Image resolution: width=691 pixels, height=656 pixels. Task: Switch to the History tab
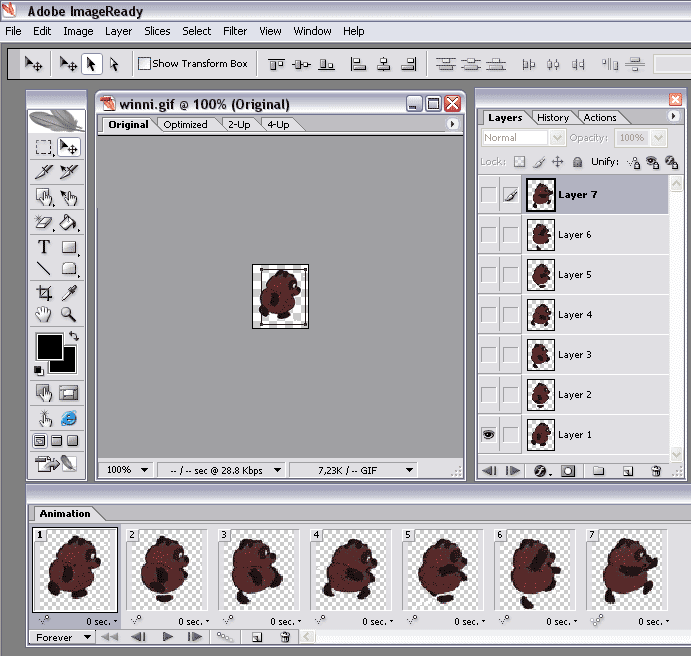pos(553,118)
